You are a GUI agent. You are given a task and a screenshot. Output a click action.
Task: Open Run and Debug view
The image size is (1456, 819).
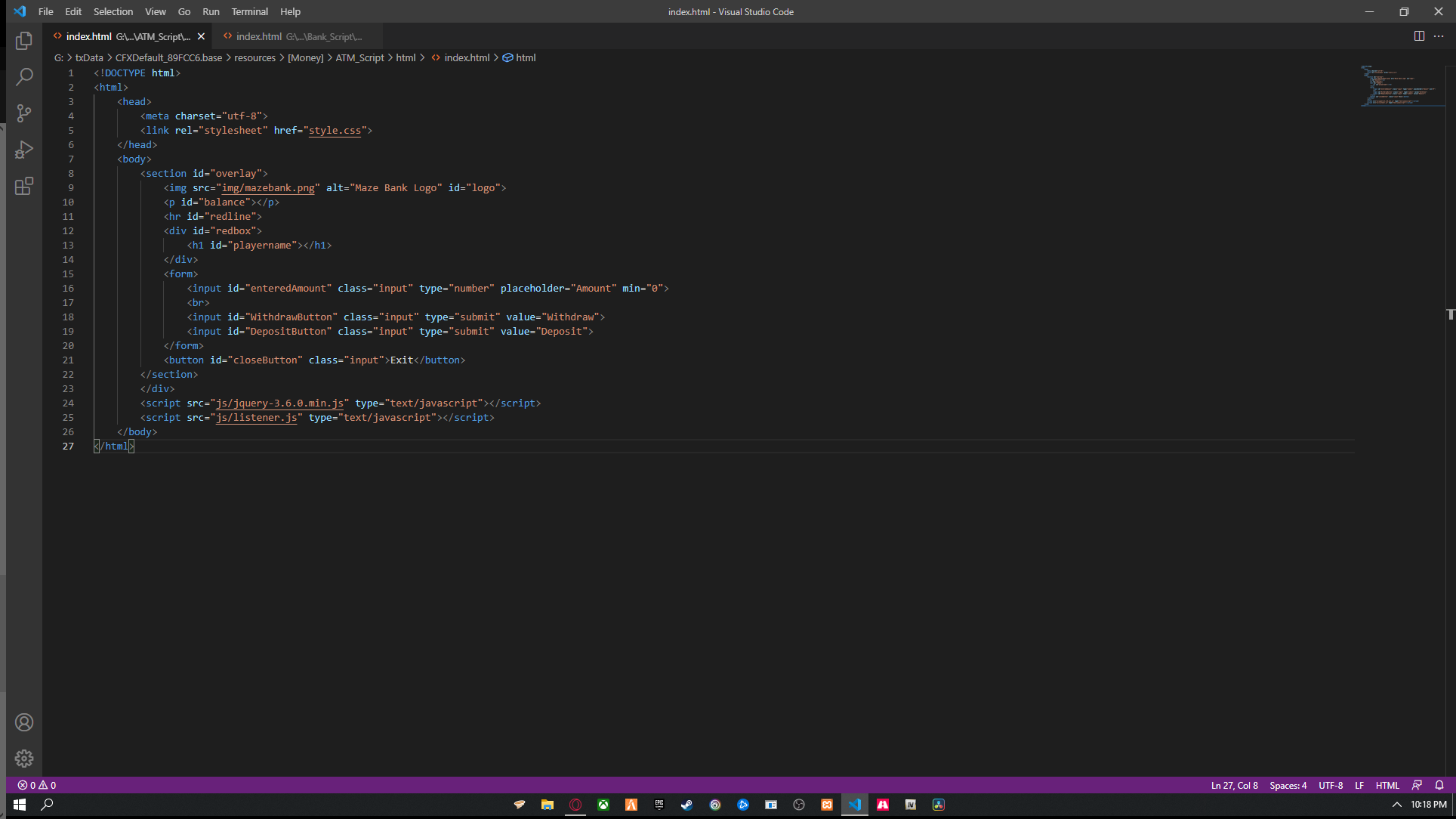click(24, 150)
